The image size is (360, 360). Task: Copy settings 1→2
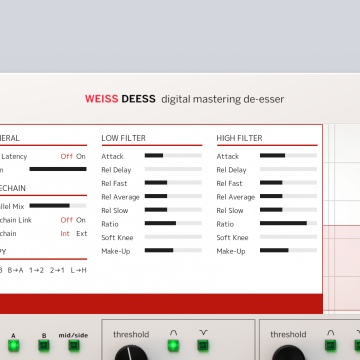point(36,270)
